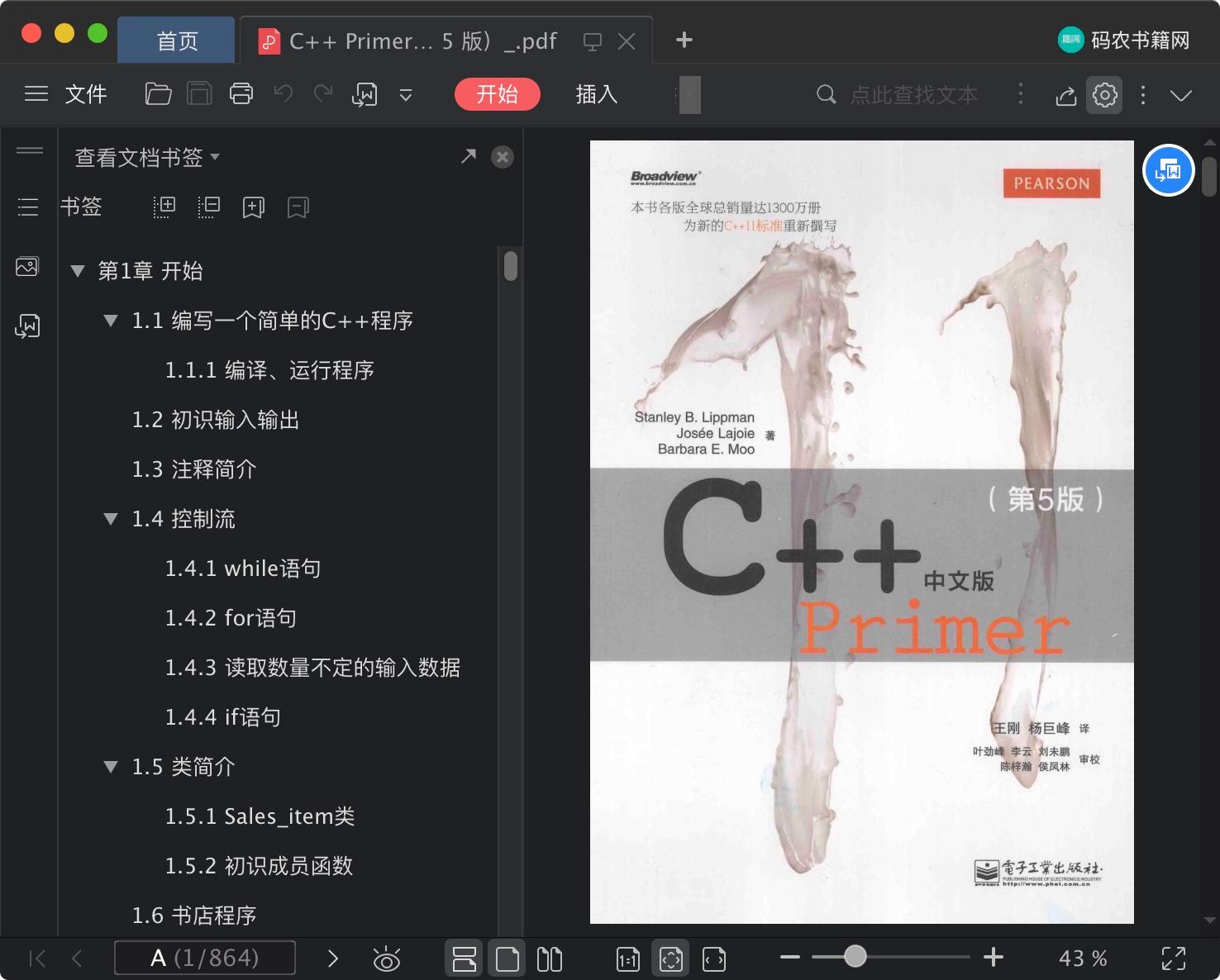Click the document vertical scrollbar thumb
Image resolution: width=1220 pixels, height=980 pixels.
pos(1209,177)
